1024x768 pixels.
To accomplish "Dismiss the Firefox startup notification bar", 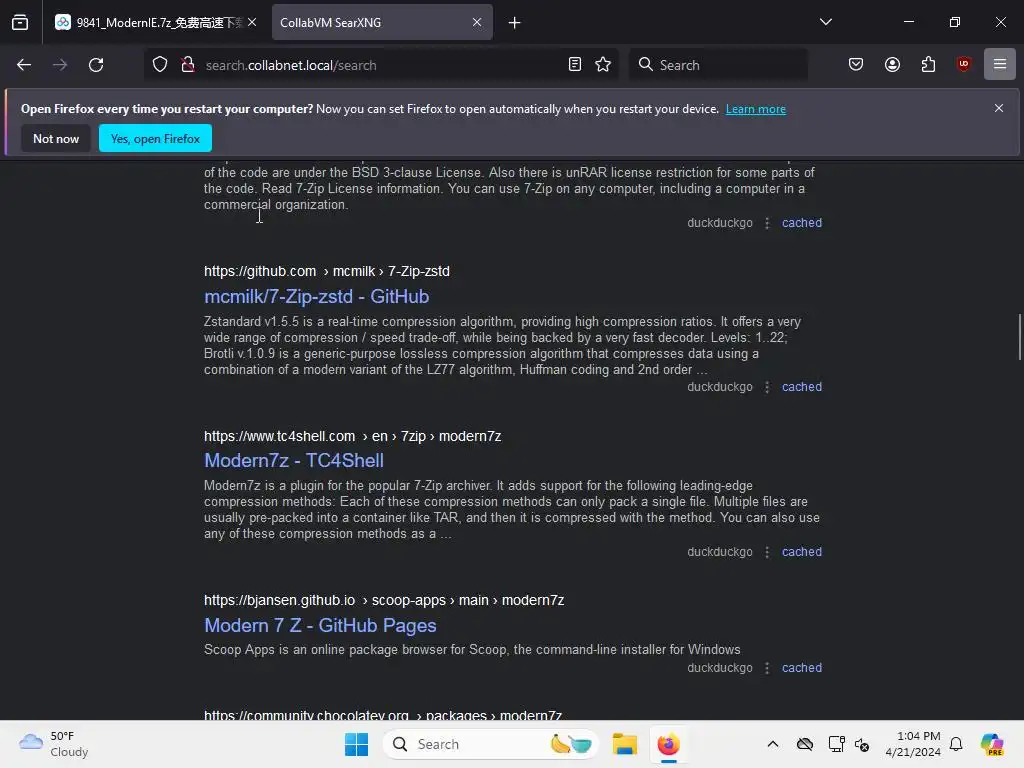I will (999, 108).
